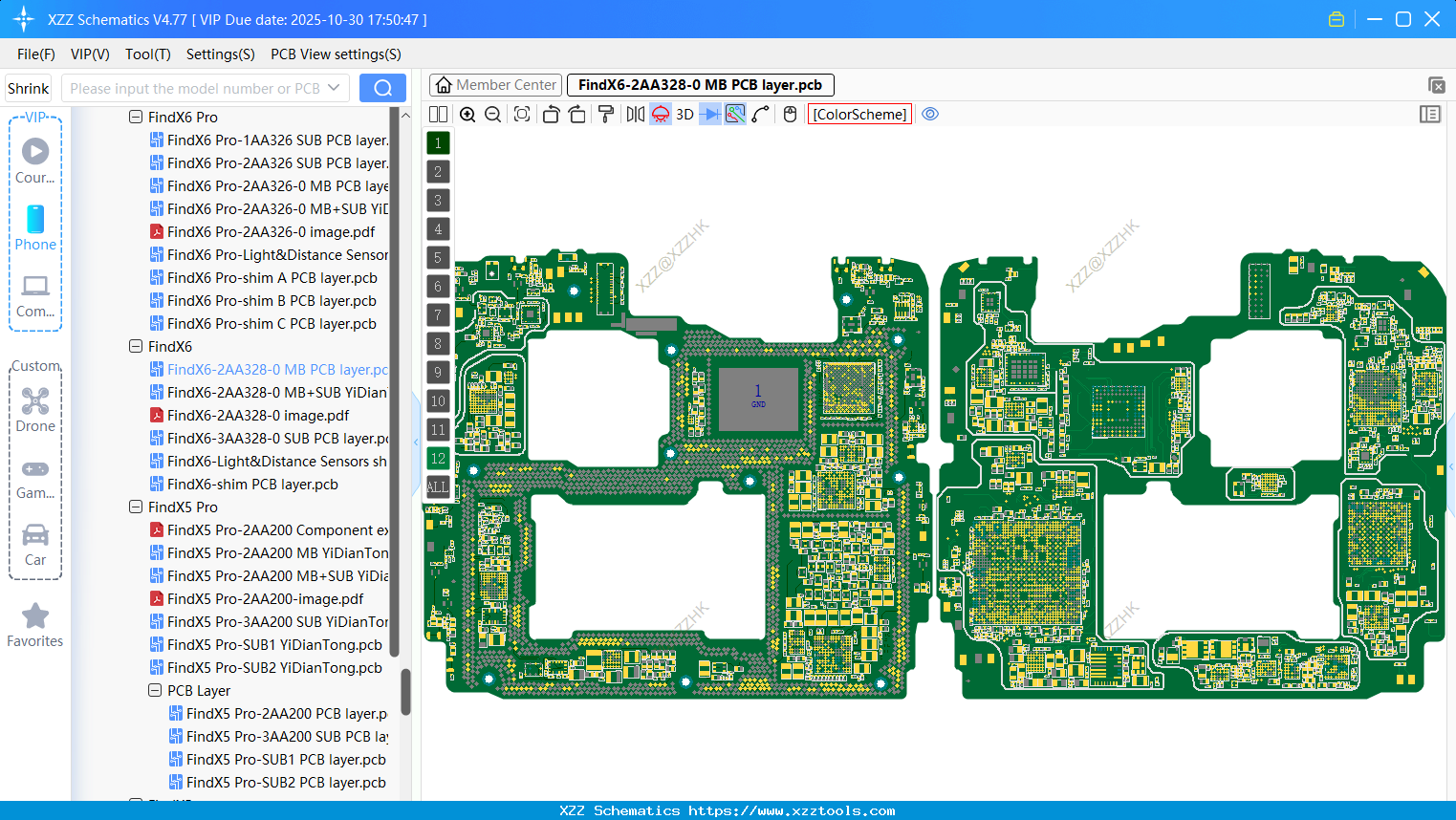This screenshot has width=1456, height=820.
Task: Click the blue search button
Action: click(x=382, y=89)
